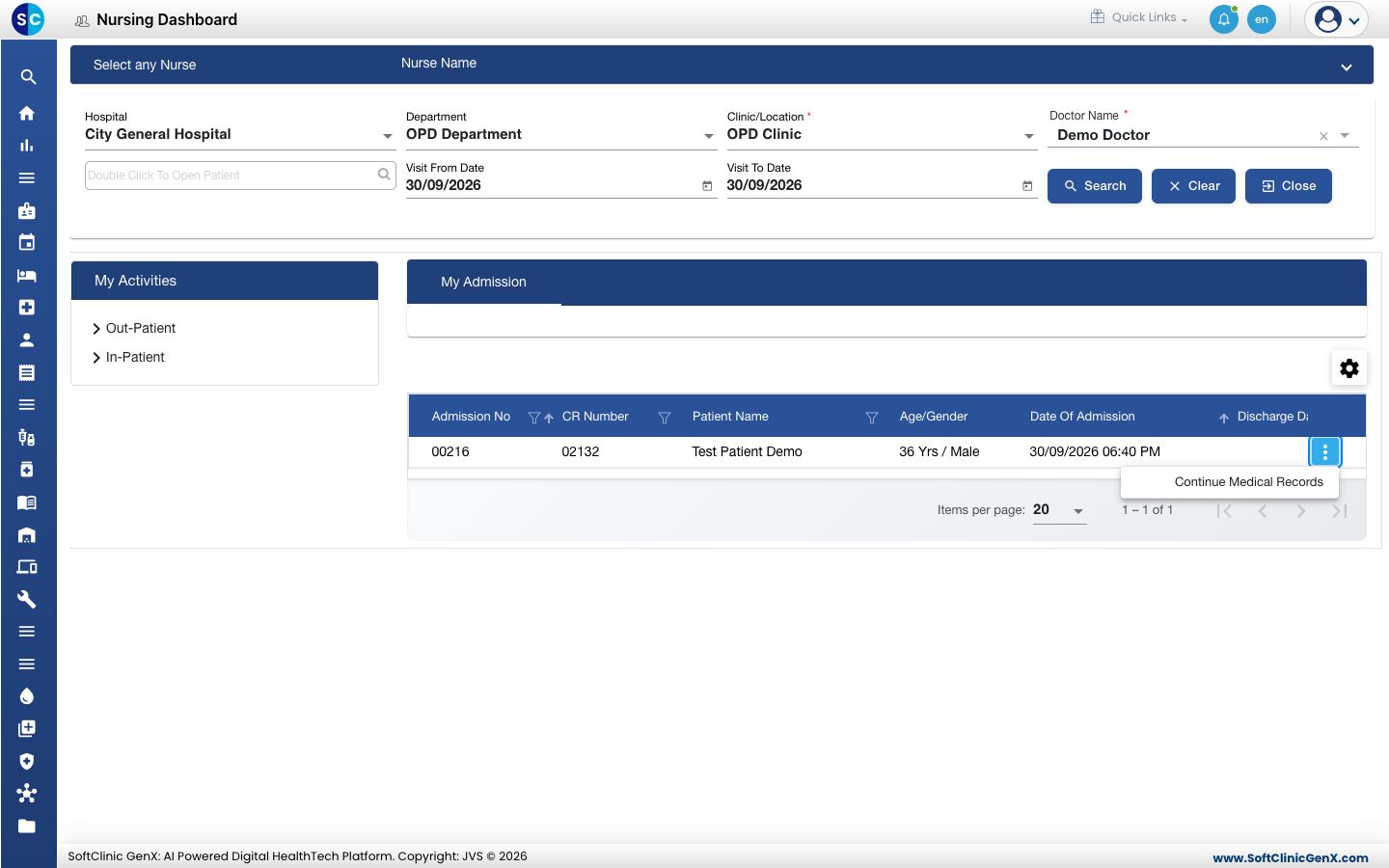Viewport: 1389px width, 868px height.
Task: Select the My Admission tab
Action: pyautogui.click(x=484, y=282)
